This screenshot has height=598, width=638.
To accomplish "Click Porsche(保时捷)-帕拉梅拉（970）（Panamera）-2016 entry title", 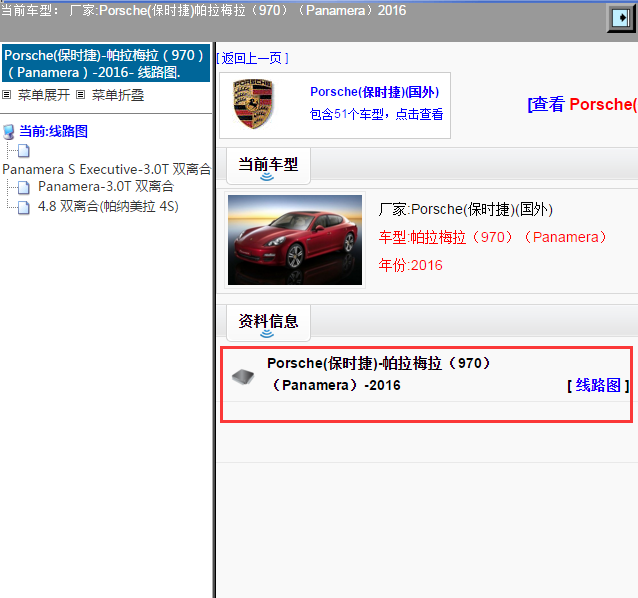I will (378, 374).
